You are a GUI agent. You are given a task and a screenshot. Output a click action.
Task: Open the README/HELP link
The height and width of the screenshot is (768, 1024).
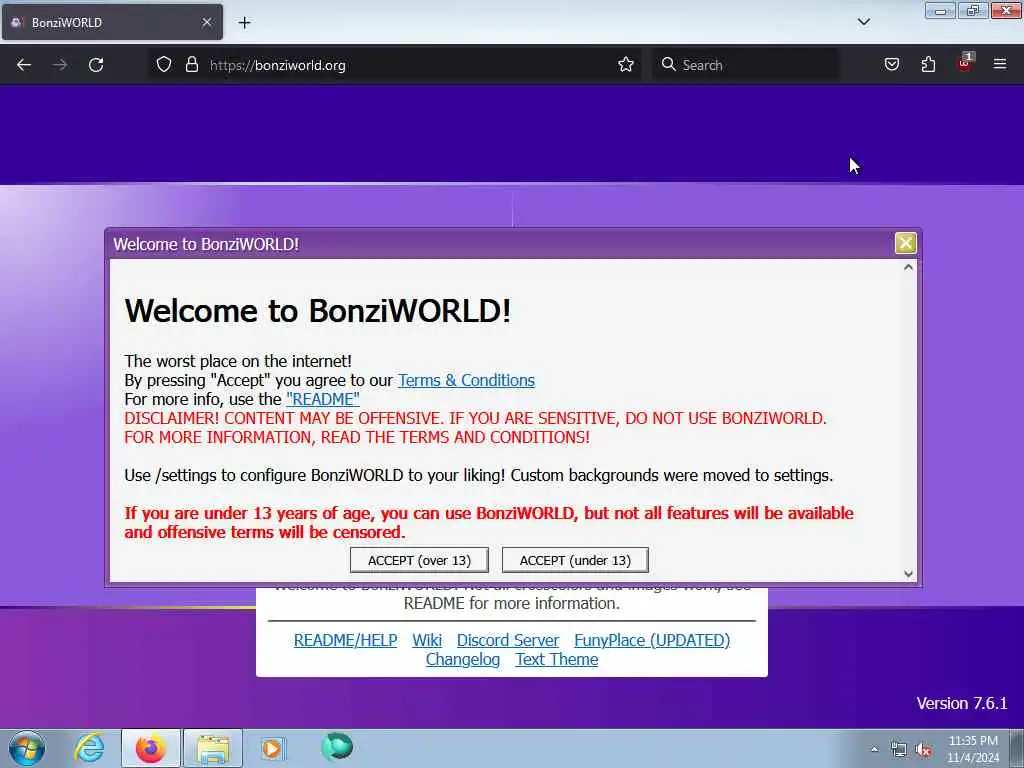pos(345,640)
